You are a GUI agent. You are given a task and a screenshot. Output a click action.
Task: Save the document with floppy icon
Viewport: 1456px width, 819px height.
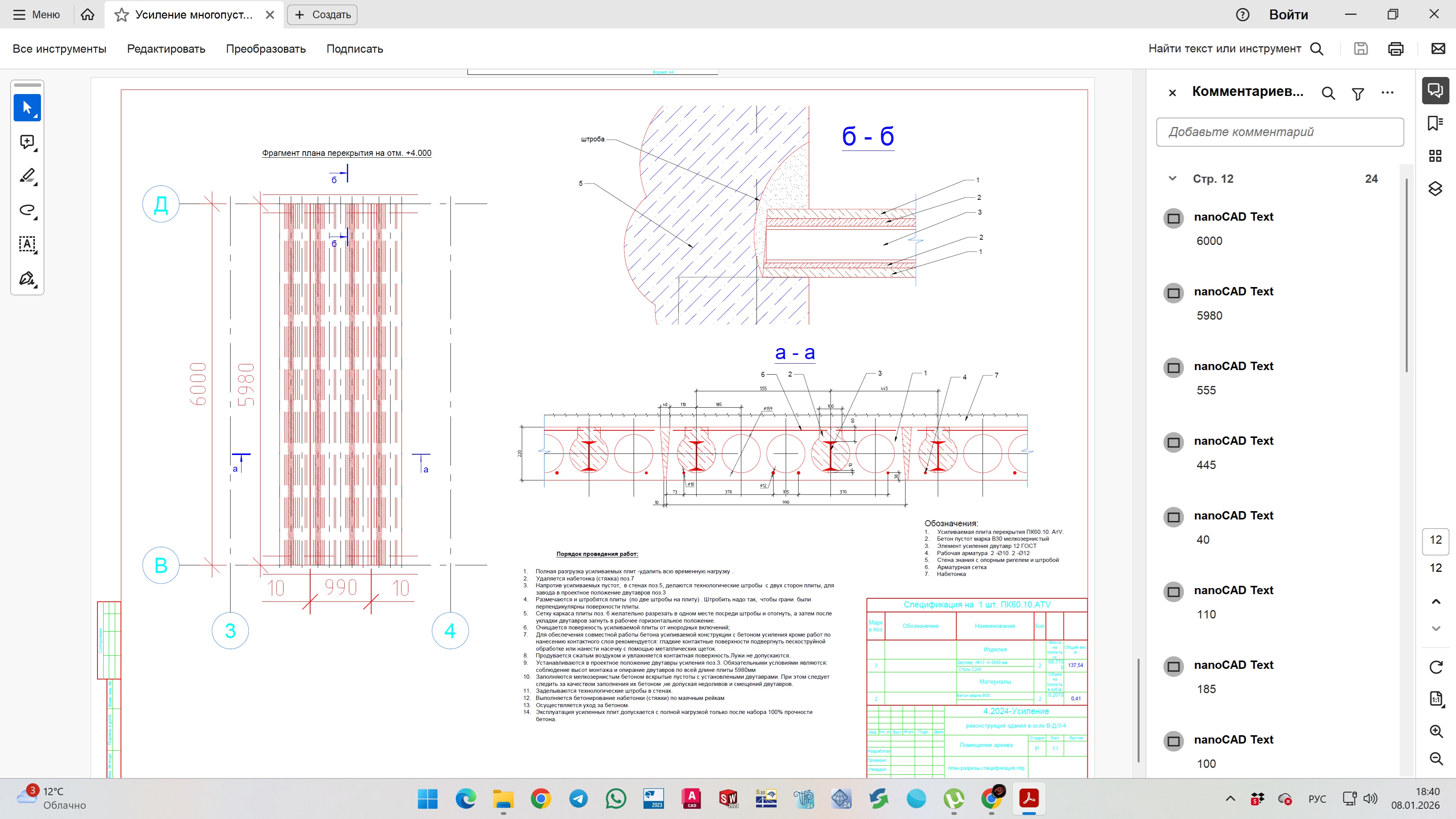[1361, 49]
